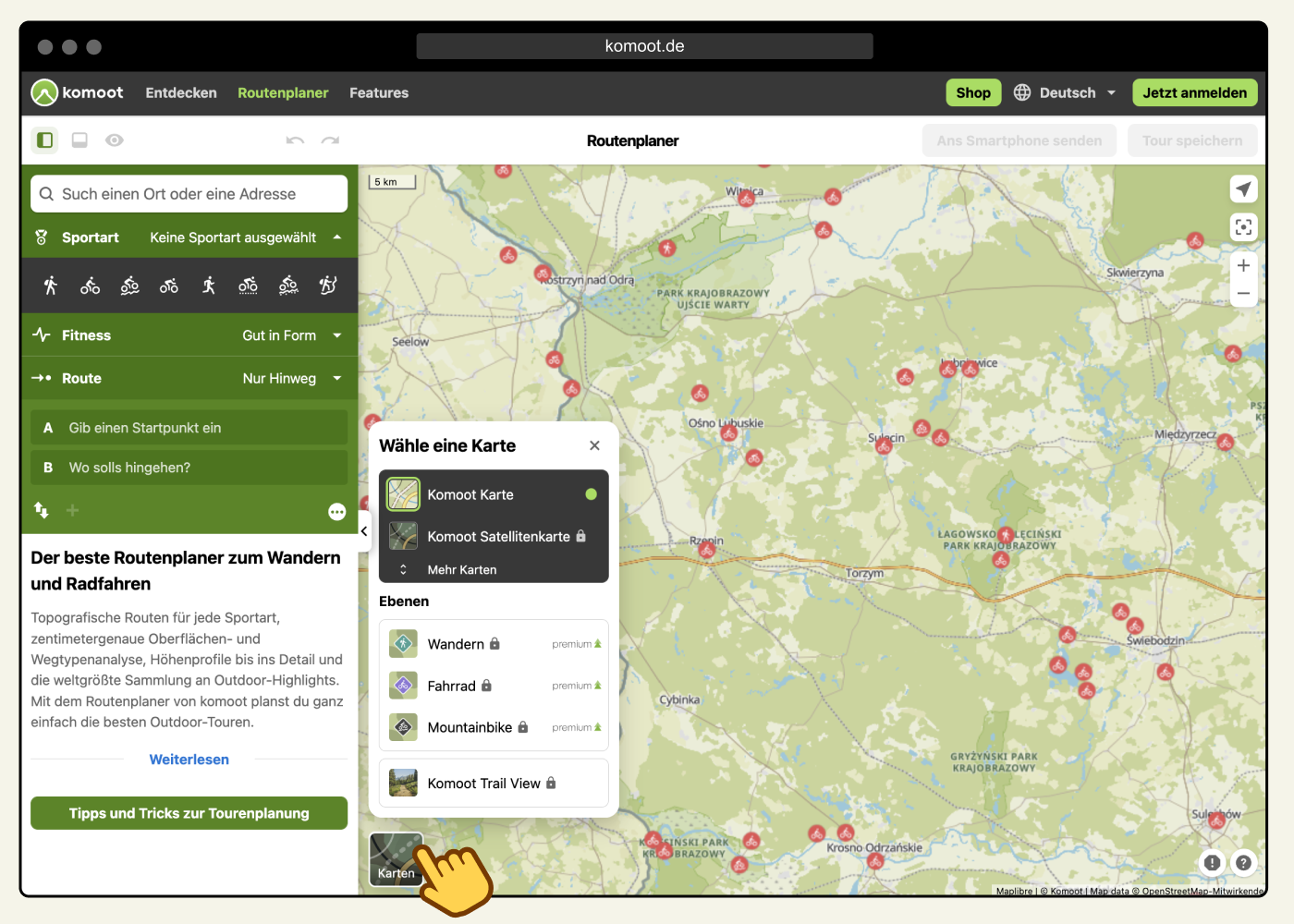This screenshot has height=924, width=1294.
Task: Open the three-dot route options menu
Action: (x=337, y=512)
